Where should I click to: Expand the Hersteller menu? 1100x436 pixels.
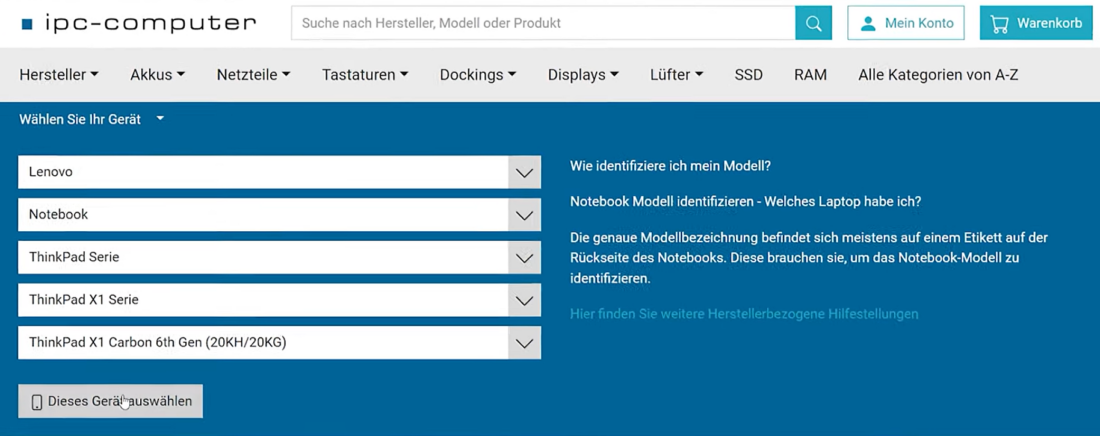click(x=59, y=74)
